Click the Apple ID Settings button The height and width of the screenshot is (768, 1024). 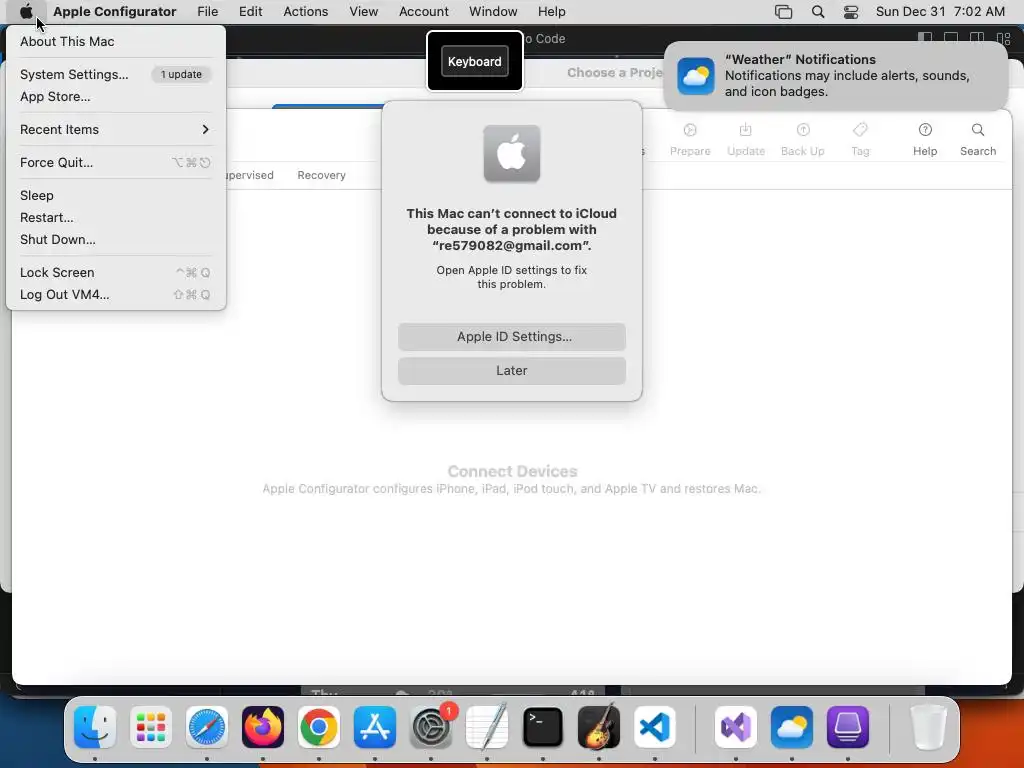coord(512,336)
